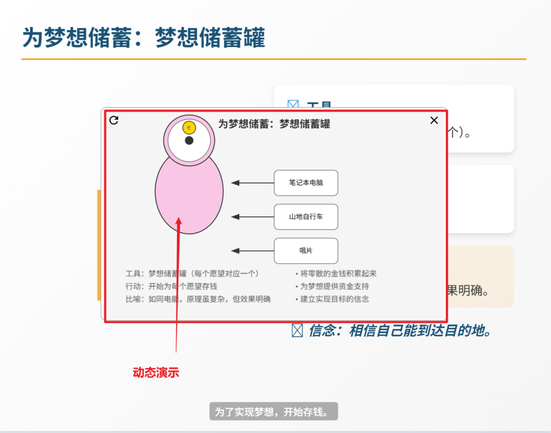Select the 山地自行车 wish box

click(306, 217)
